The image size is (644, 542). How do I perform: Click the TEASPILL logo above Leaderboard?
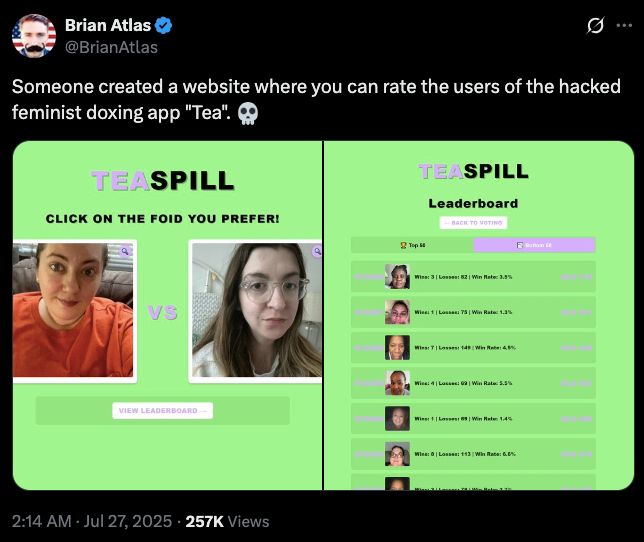(473, 171)
